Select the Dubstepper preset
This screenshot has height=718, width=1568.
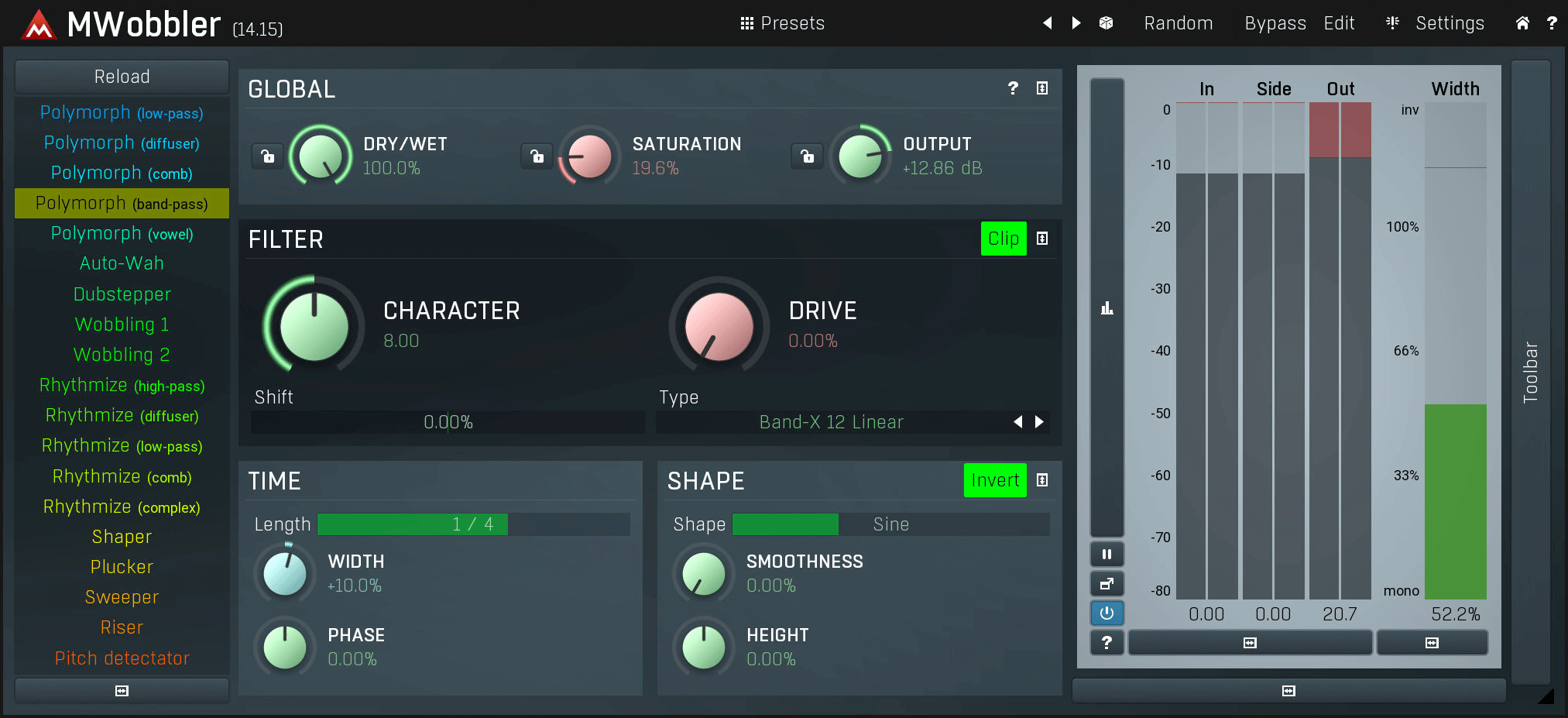(122, 294)
